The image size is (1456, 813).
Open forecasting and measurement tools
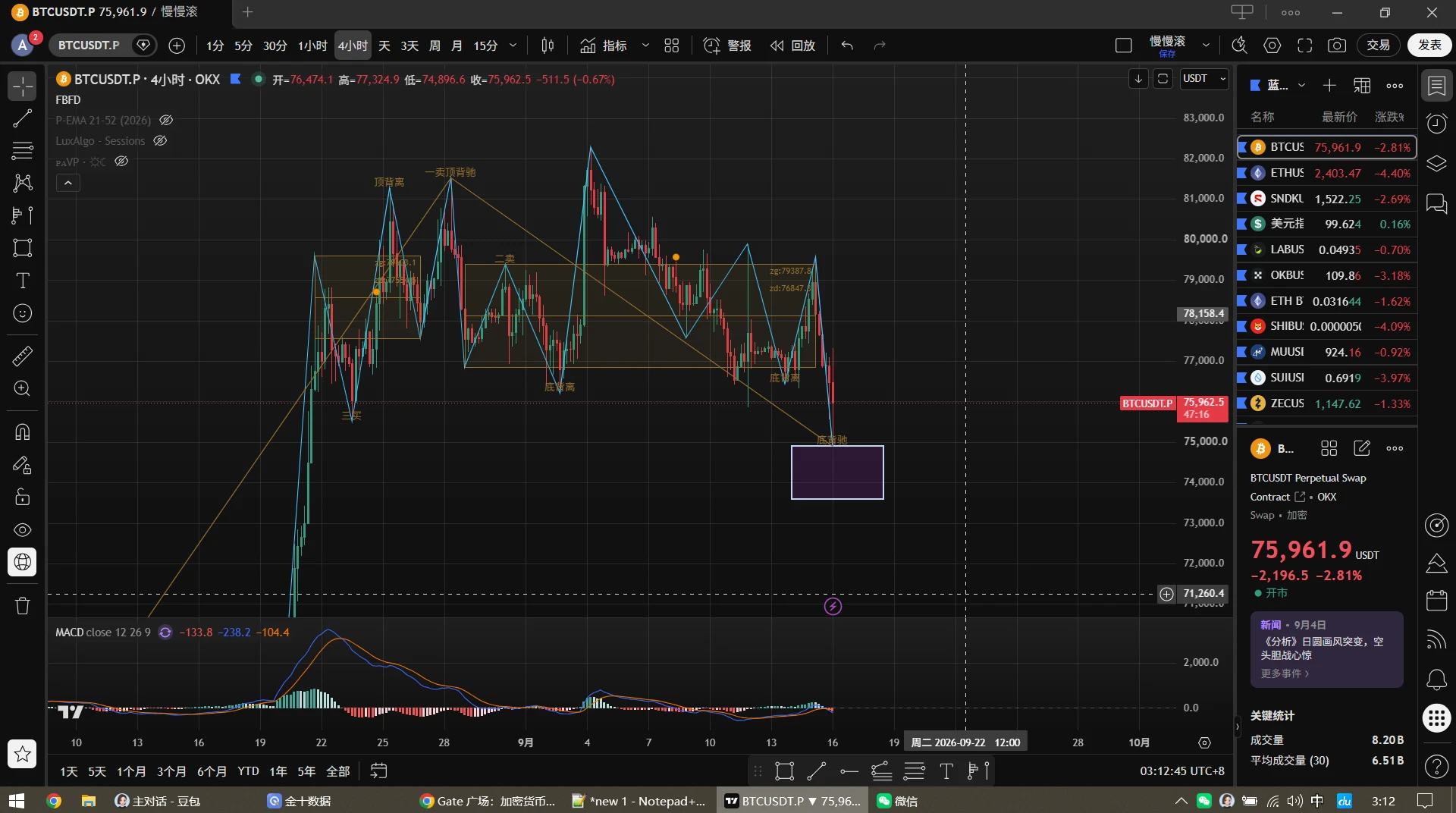pyautogui.click(x=23, y=215)
